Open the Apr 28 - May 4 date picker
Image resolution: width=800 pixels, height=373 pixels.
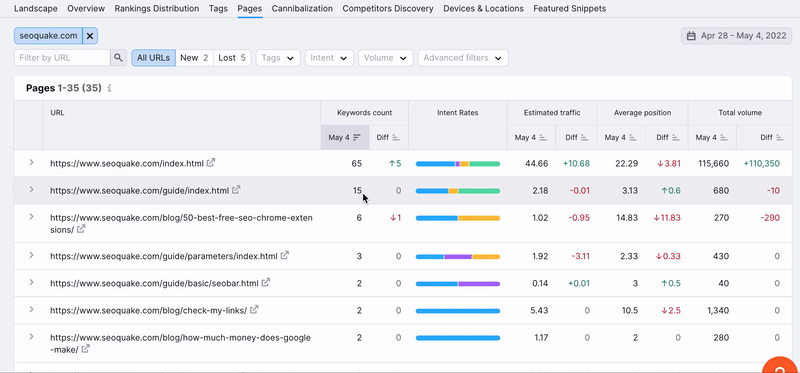736,36
